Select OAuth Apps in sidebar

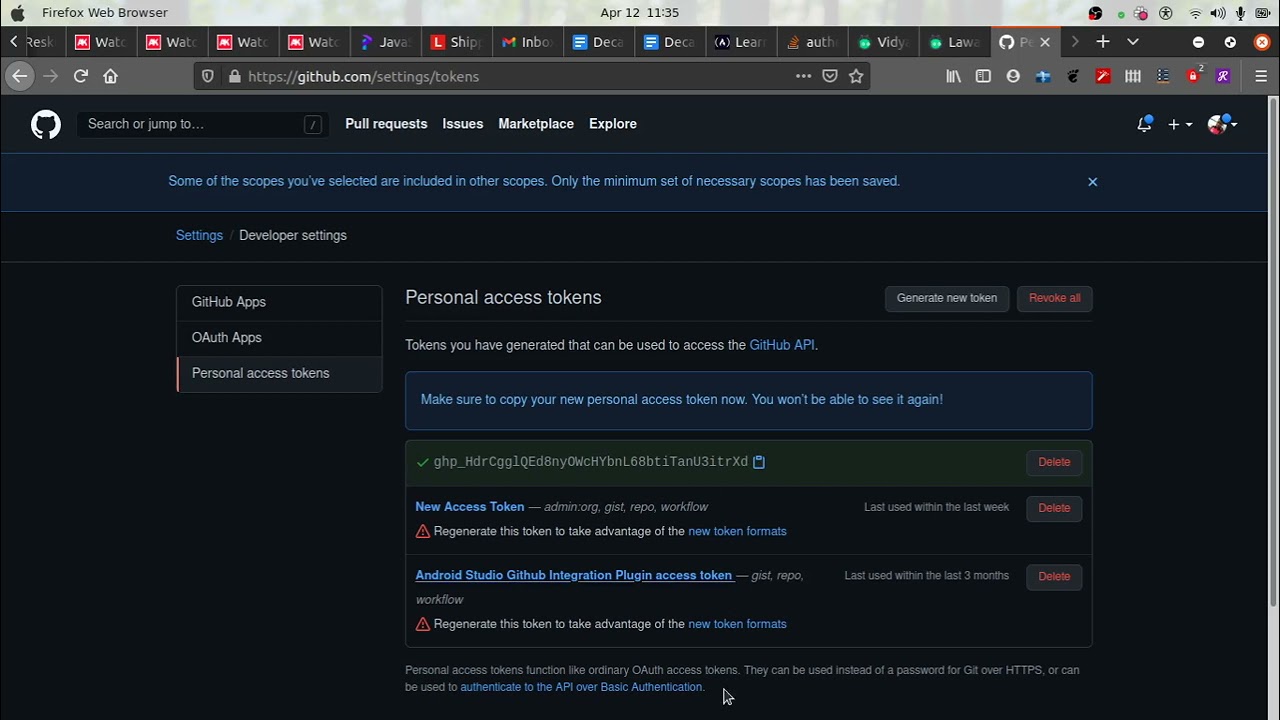coord(279,338)
